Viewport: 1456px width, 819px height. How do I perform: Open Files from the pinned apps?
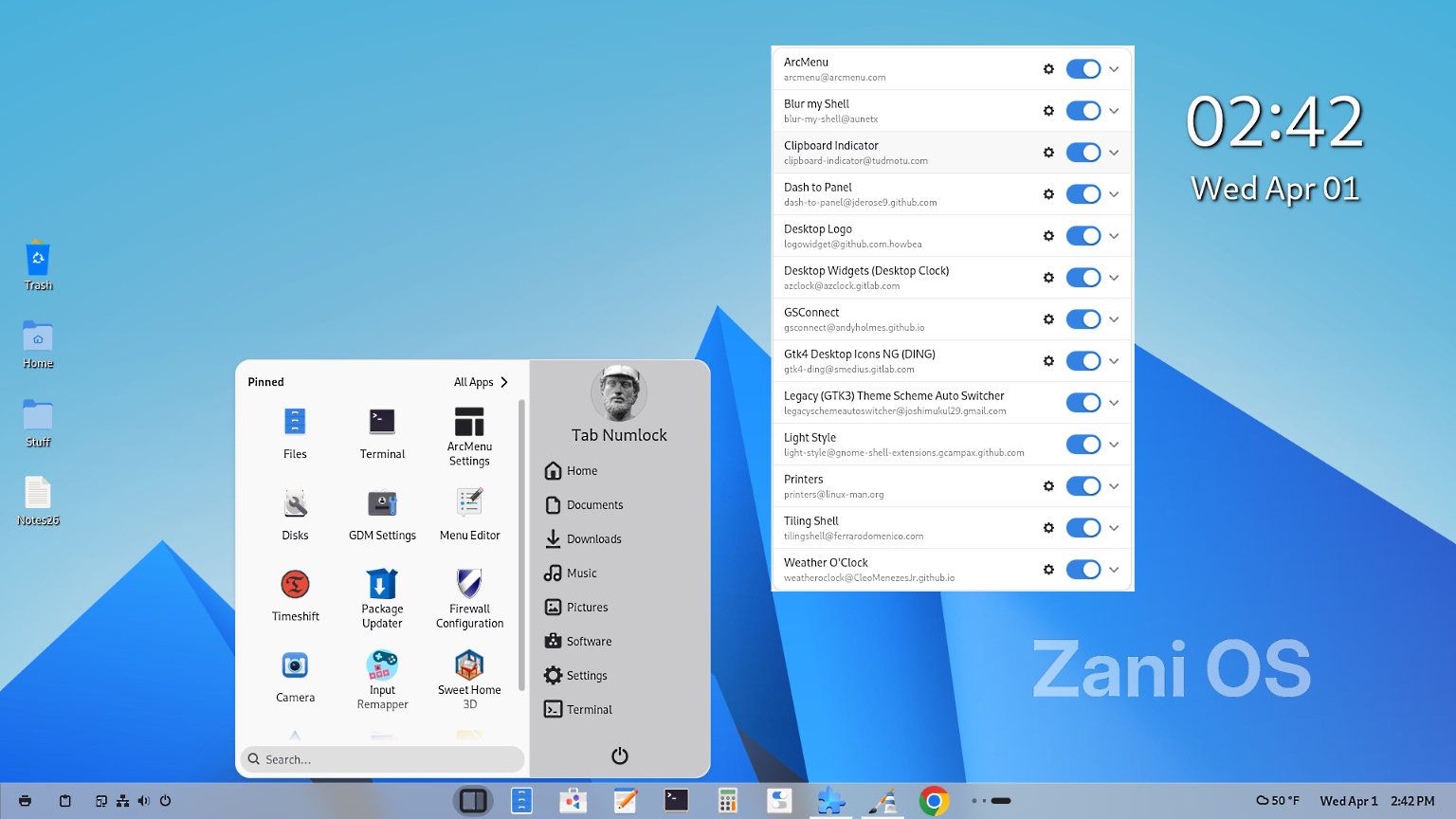295,432
